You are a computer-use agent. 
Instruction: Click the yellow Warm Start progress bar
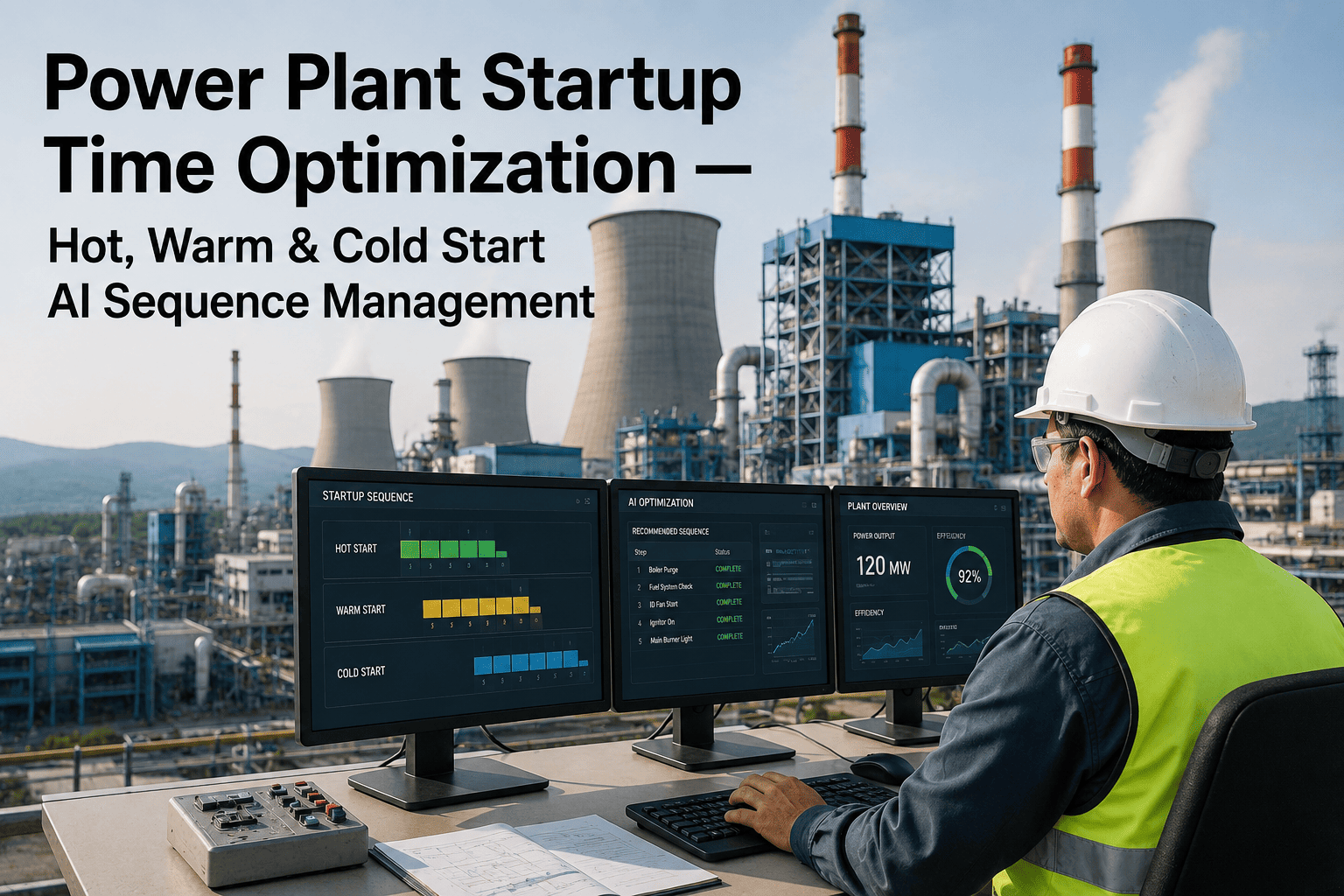pos(481,607)
